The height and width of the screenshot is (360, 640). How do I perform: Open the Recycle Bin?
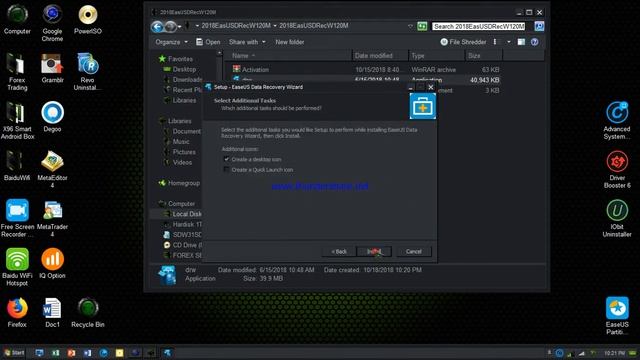pyautogui.click(x=88, y=313)
